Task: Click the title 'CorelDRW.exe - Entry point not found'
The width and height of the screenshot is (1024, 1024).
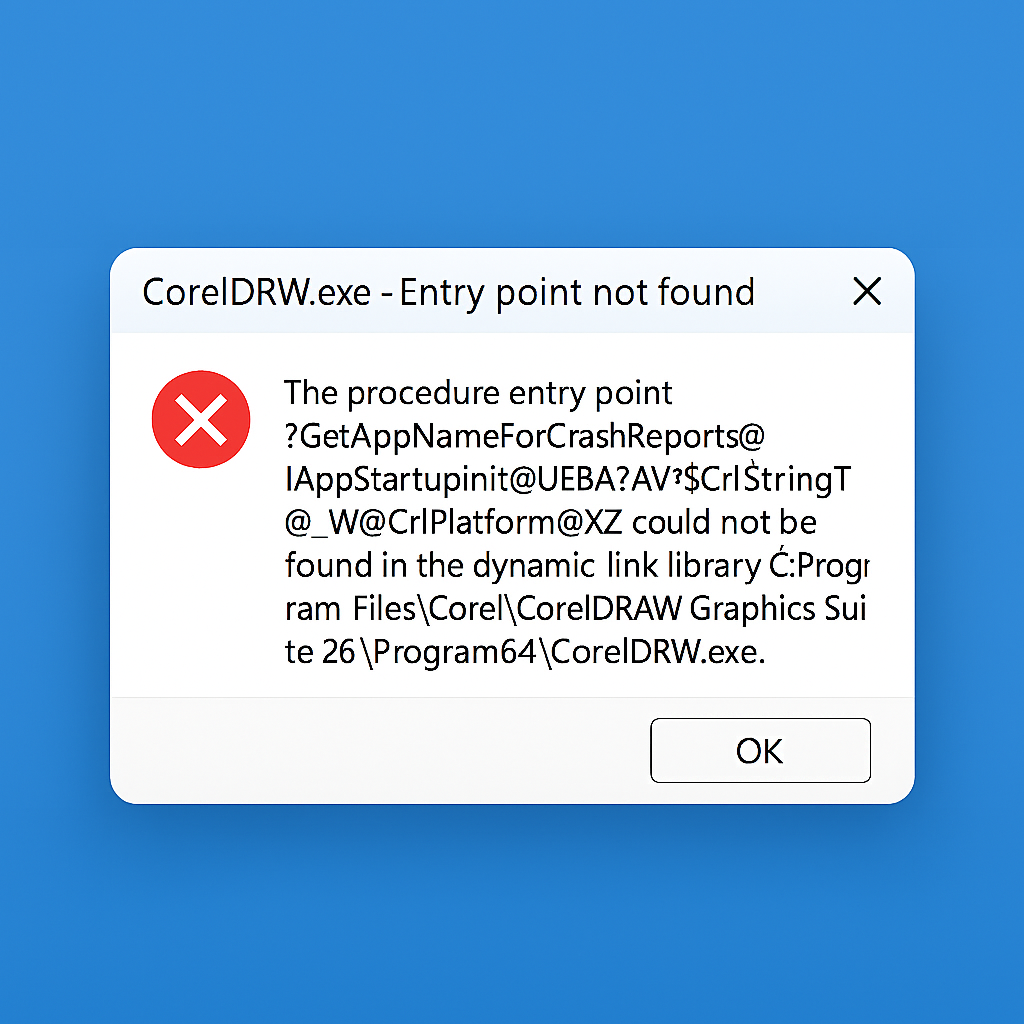Action: tap(447, 292)
